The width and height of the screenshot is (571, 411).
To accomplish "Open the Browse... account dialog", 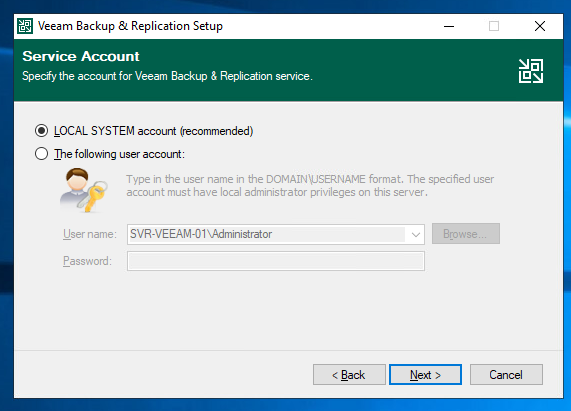I will point(466,234).
